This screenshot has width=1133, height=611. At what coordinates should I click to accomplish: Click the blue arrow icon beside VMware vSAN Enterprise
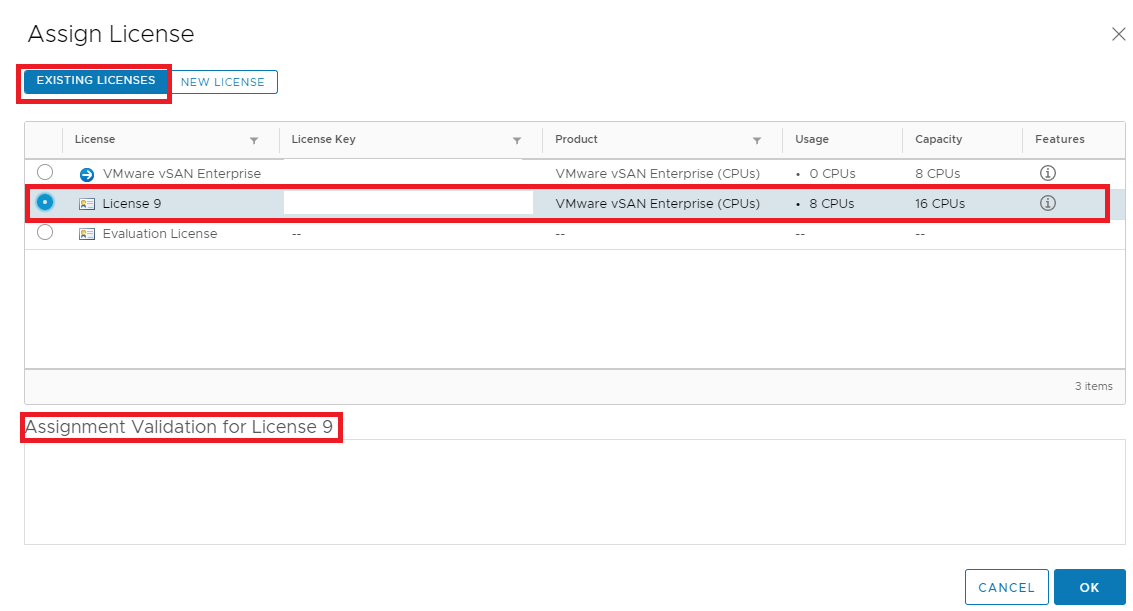pyautogui.click(x=87, y=174)
